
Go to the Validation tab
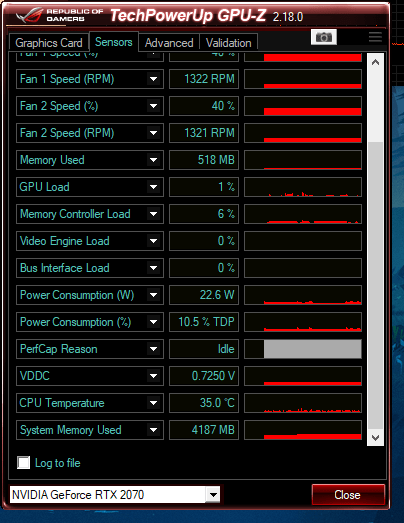[229, 43]
